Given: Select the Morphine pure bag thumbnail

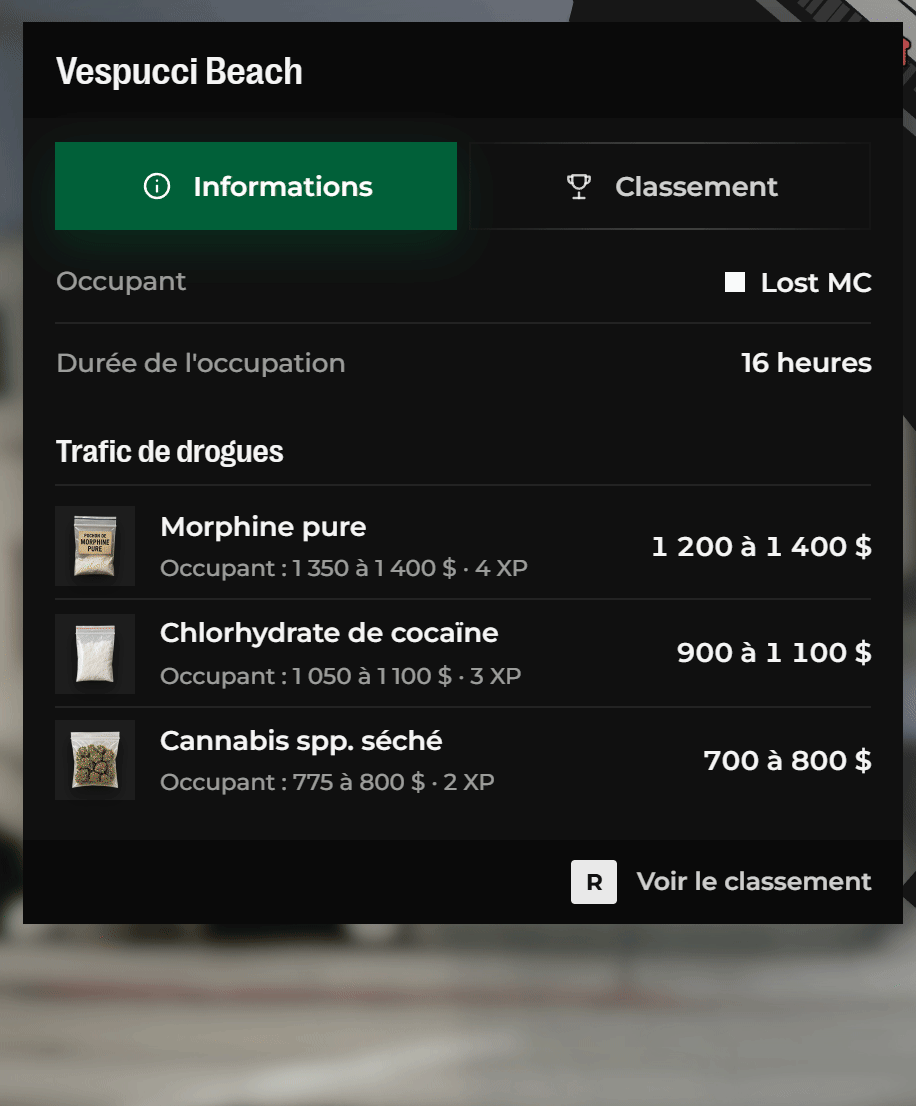Looking at the screenshot, I should 95,546.
